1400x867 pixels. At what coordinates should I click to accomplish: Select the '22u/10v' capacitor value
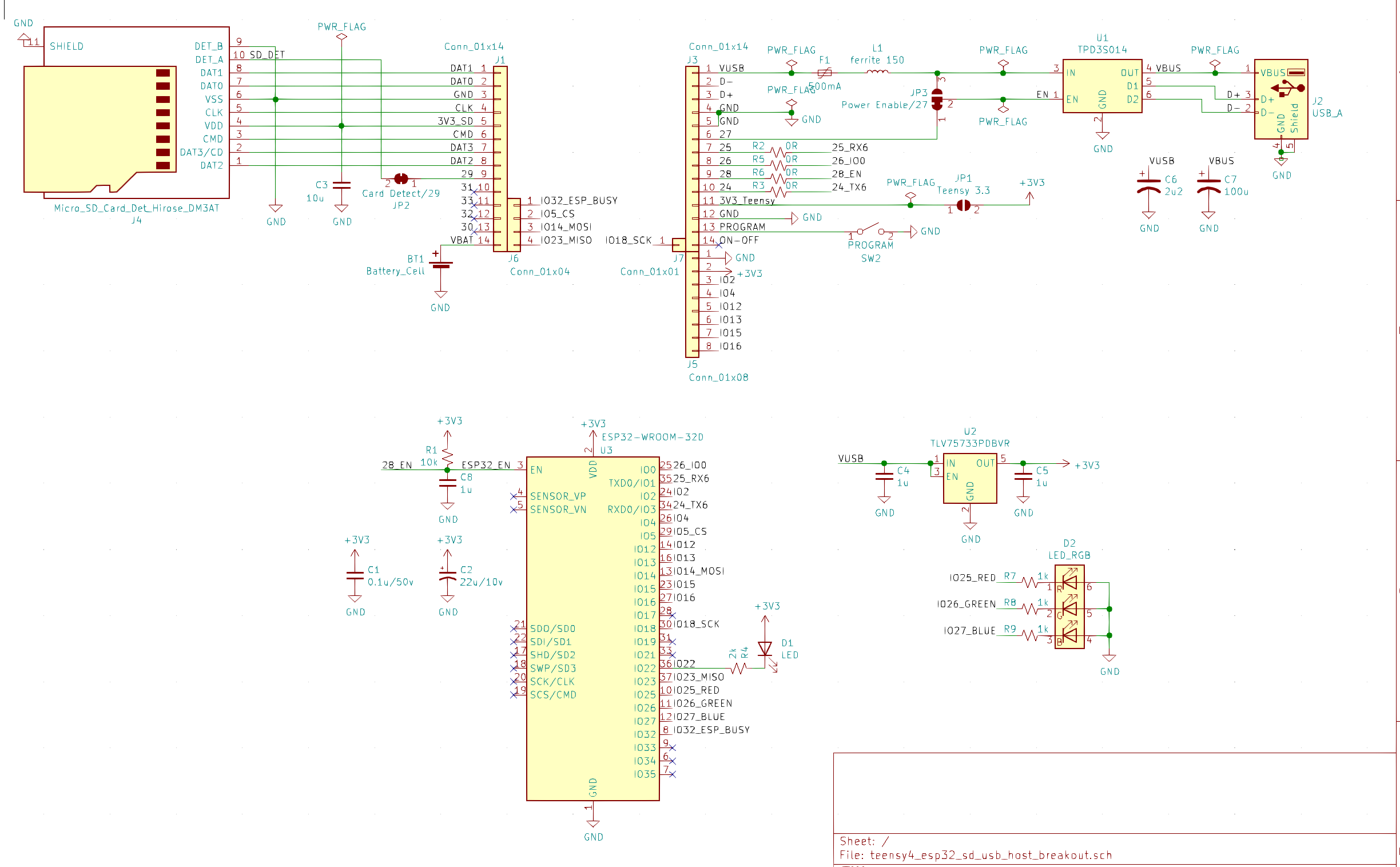coord(481,582)
